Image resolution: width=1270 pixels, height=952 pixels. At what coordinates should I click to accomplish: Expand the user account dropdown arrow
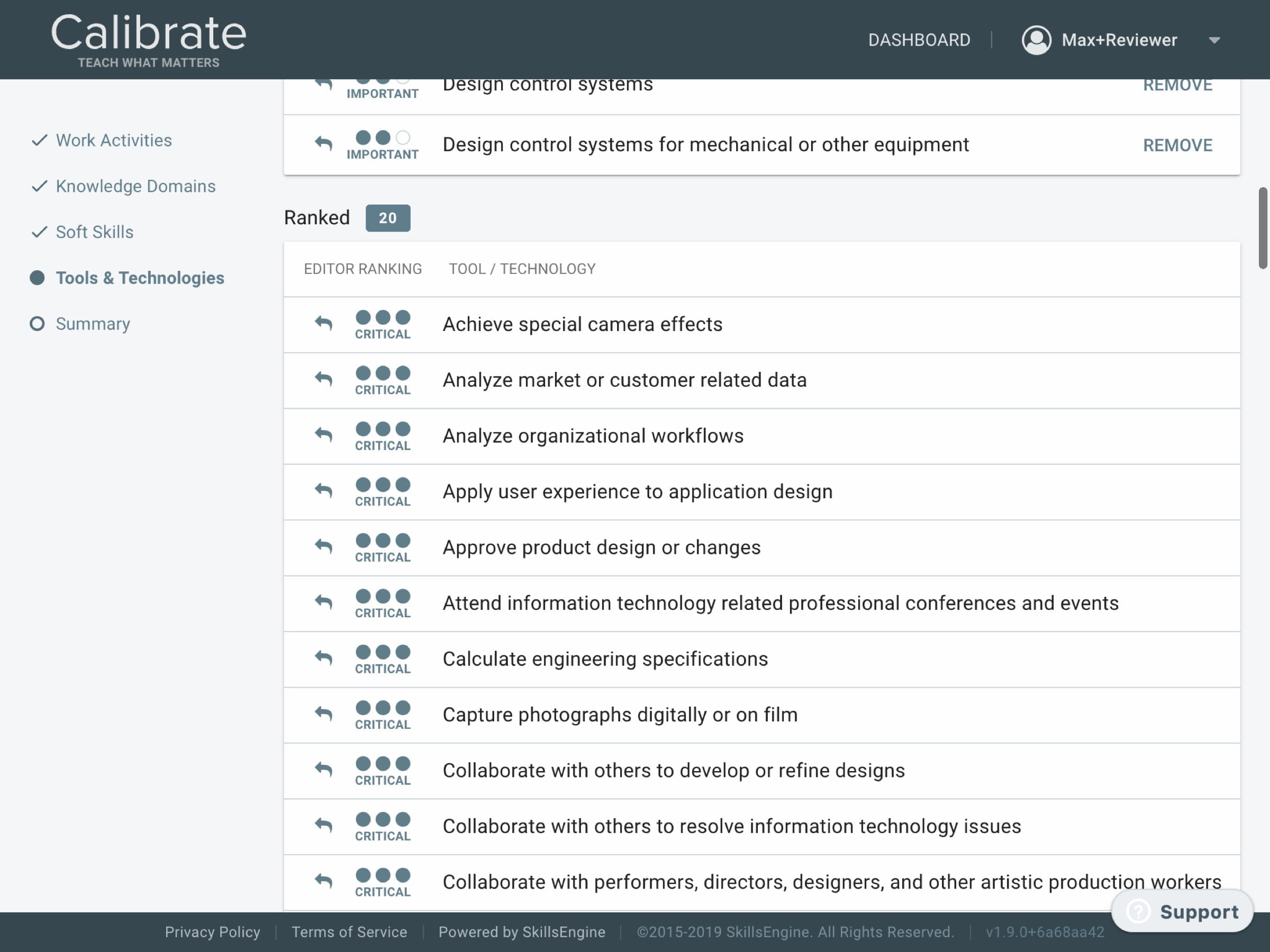[1214, 40]
